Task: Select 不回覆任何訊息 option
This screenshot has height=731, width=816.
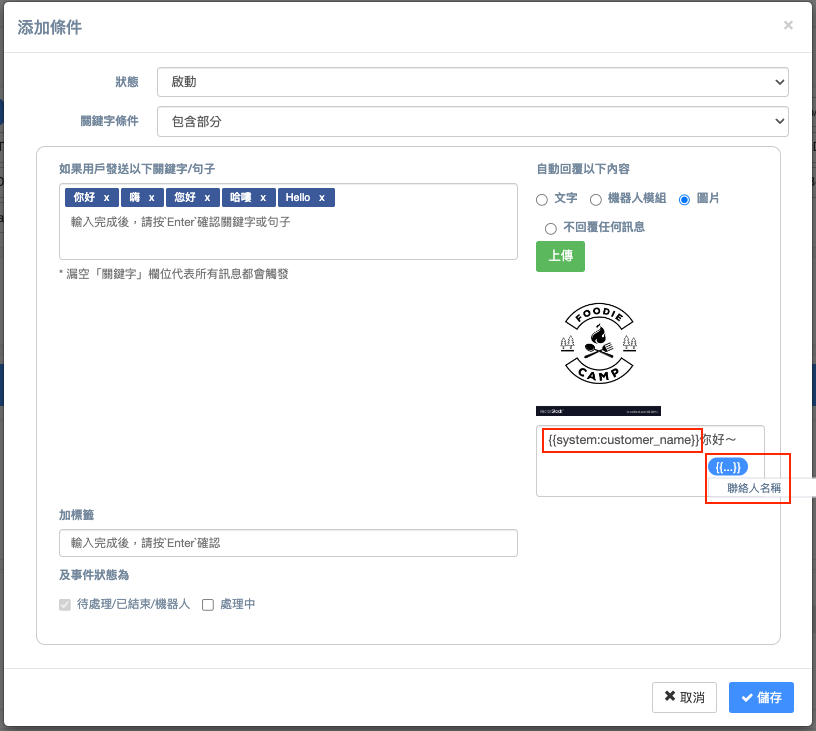Action: tap(550, 228)
